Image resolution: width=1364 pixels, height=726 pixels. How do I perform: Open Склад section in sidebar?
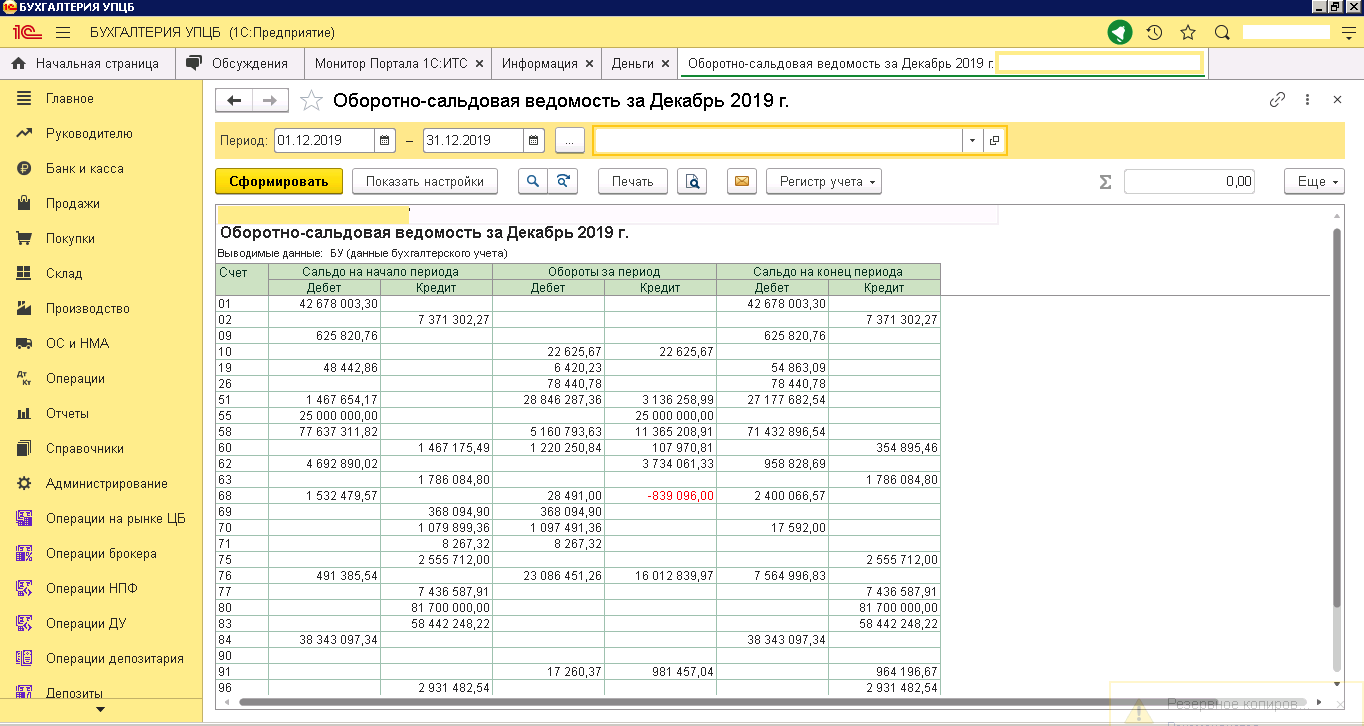[x=100, y=273]
